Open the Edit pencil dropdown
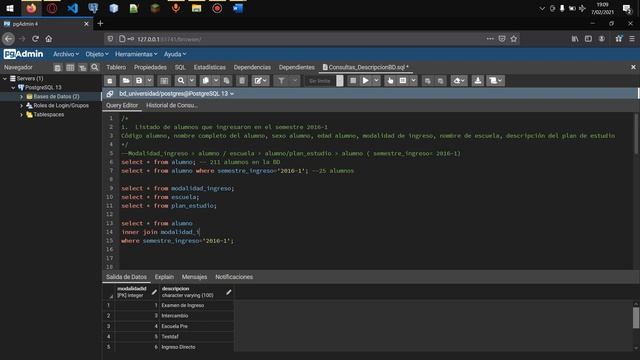Image resolution: width=640 pixels, height=360 pixels. pos(260,81)
